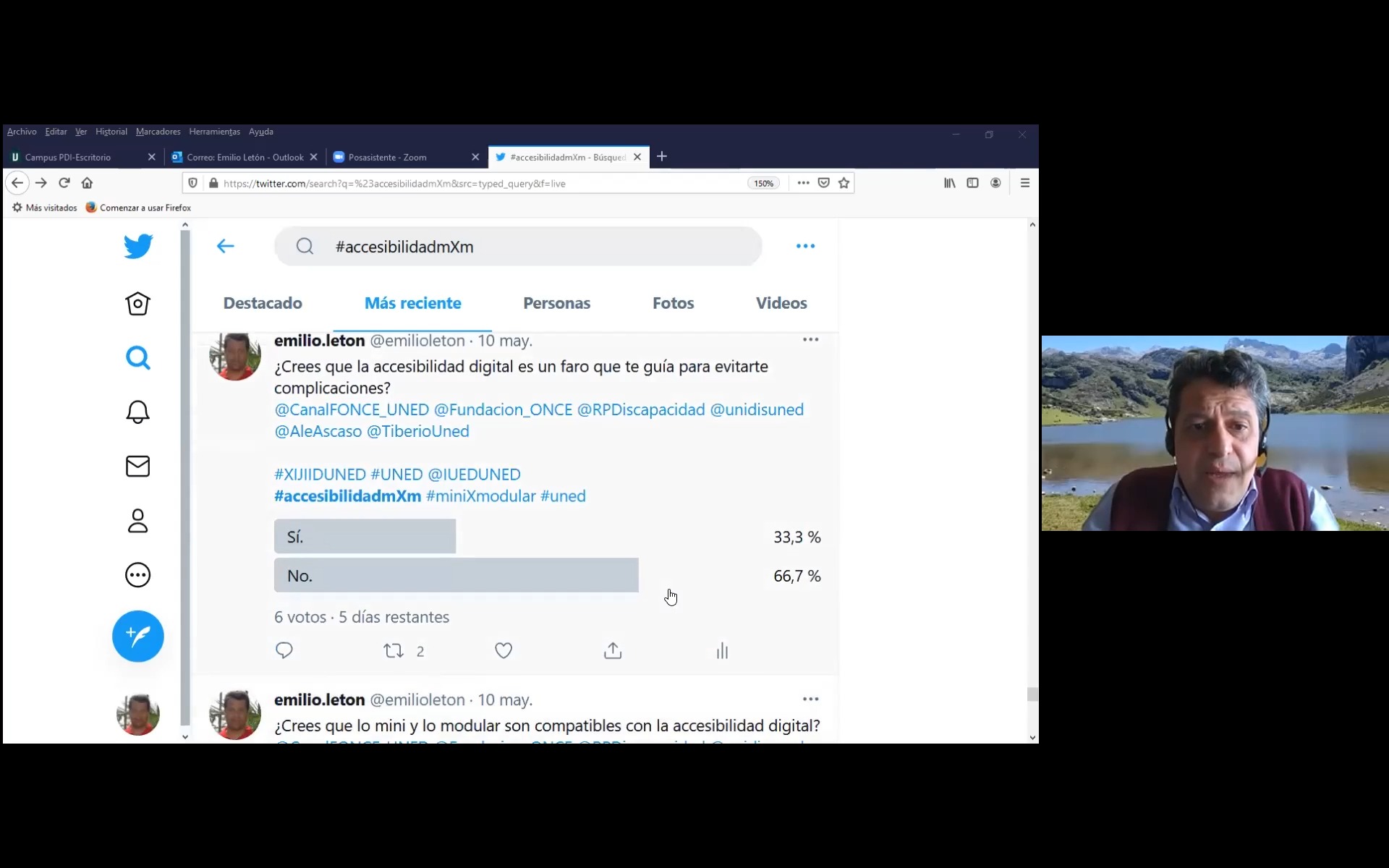Save page to Pocket
1389x868 pixels.
pos(823,183)
